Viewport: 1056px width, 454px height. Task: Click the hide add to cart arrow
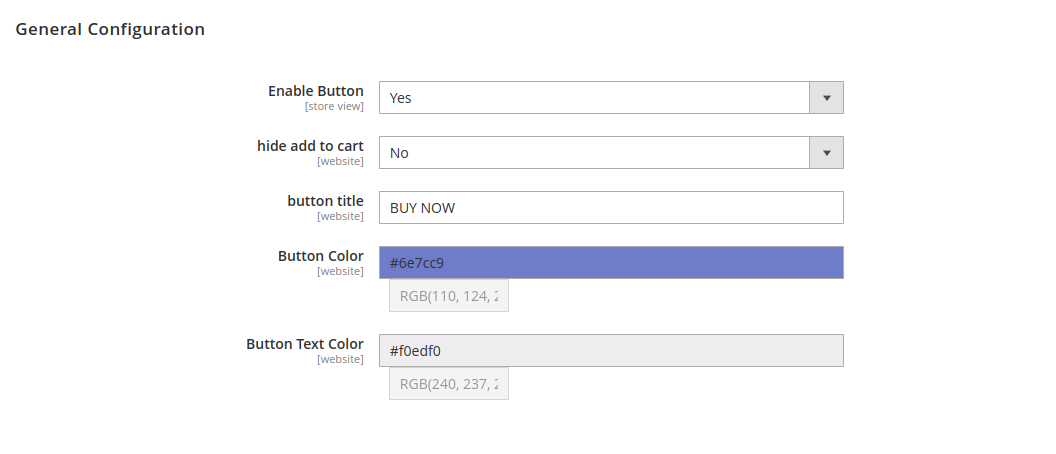[x=826, y=153]
